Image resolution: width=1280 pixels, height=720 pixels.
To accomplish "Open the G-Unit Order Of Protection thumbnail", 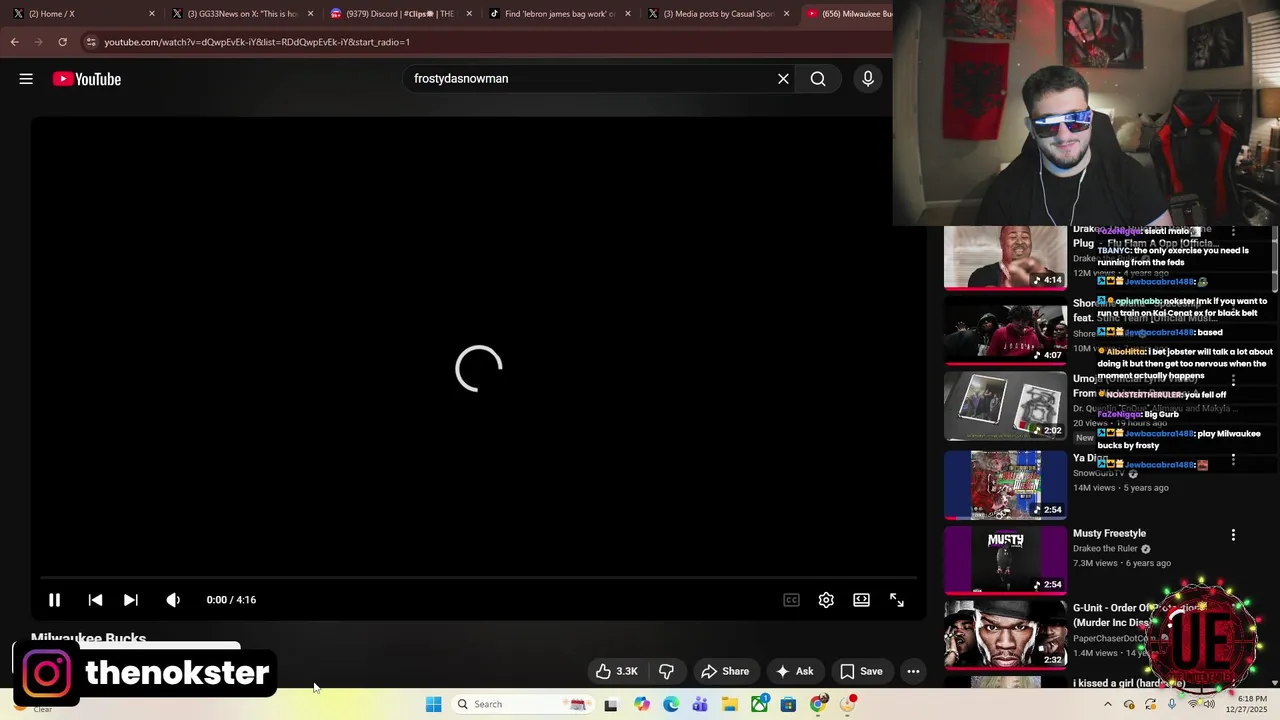I will pyautogui.click(x=1005, y=635).
